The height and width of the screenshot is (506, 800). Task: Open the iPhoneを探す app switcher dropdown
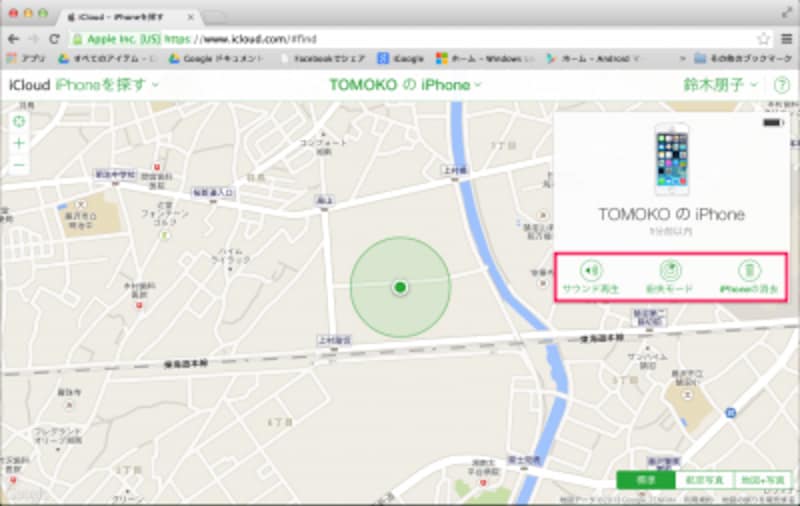click(107, 85)
